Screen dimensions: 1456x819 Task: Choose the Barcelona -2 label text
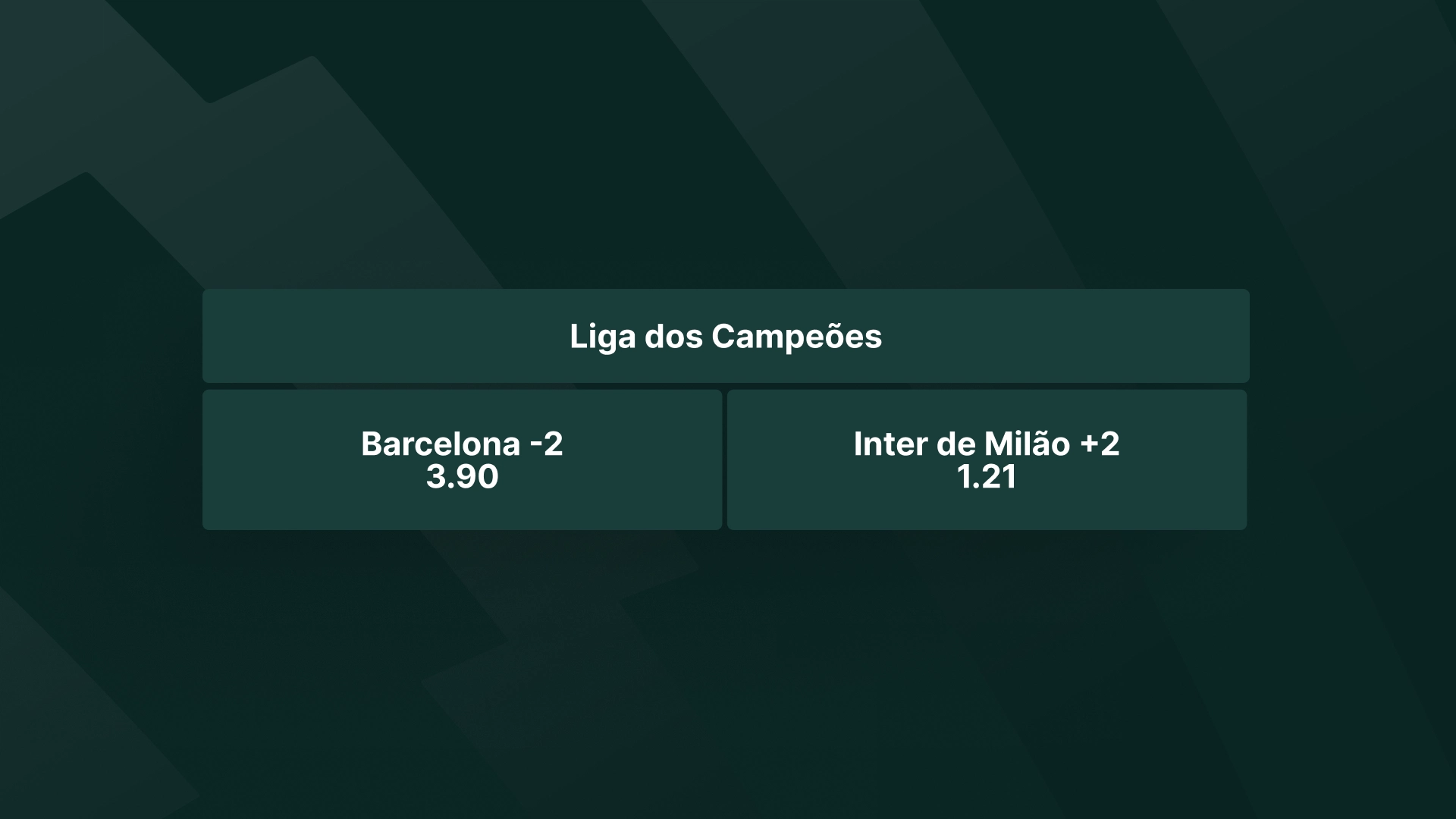(462, 444)
